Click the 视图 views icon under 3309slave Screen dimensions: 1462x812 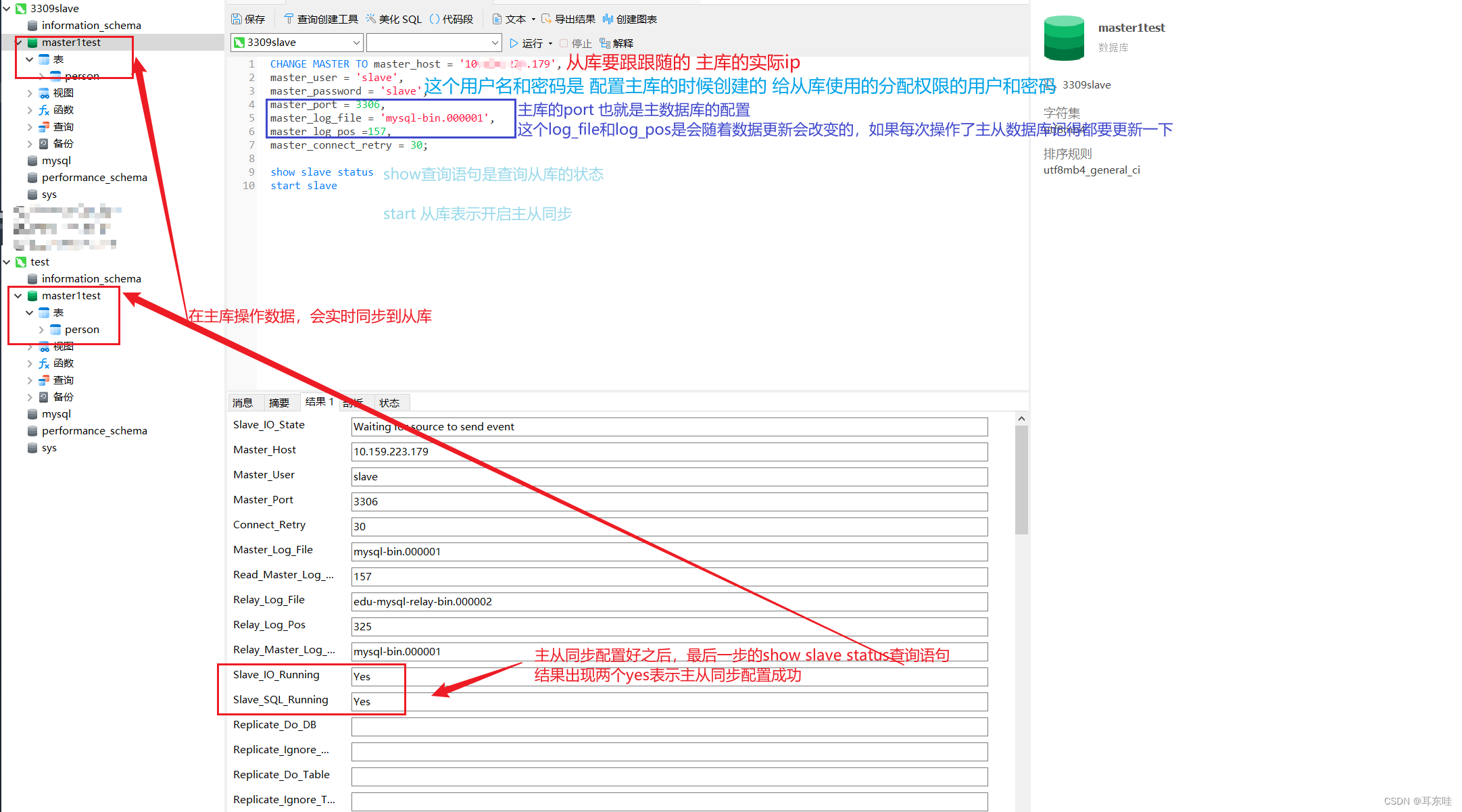coord(44,93)
